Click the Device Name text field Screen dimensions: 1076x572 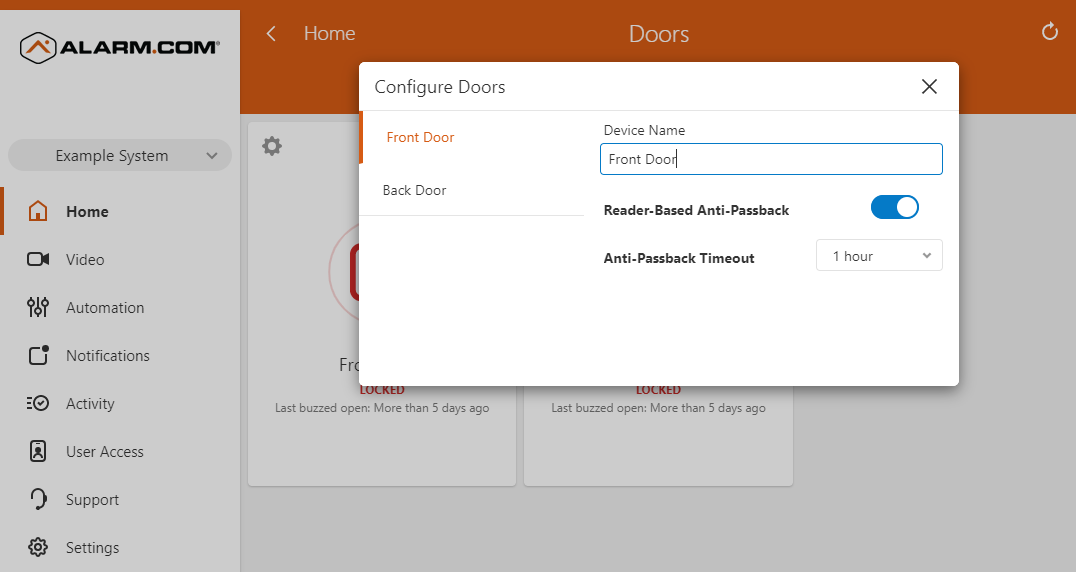771,159
